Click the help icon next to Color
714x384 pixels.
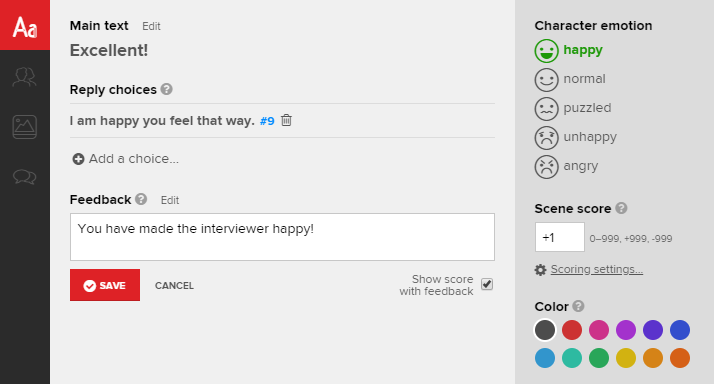coord(578,306)
